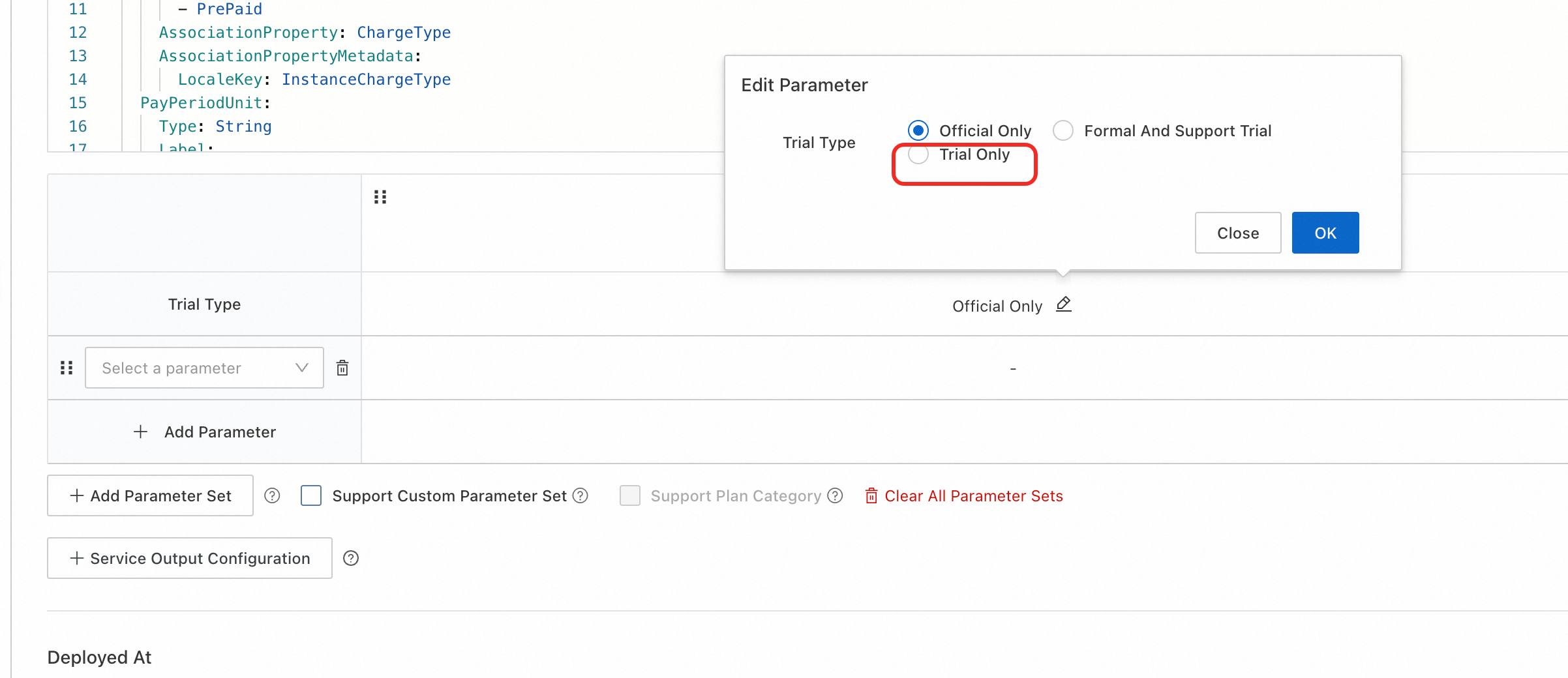Click Add Parameter Set button
Viewport: 1568px width, 678px height.
pos(150,496)
